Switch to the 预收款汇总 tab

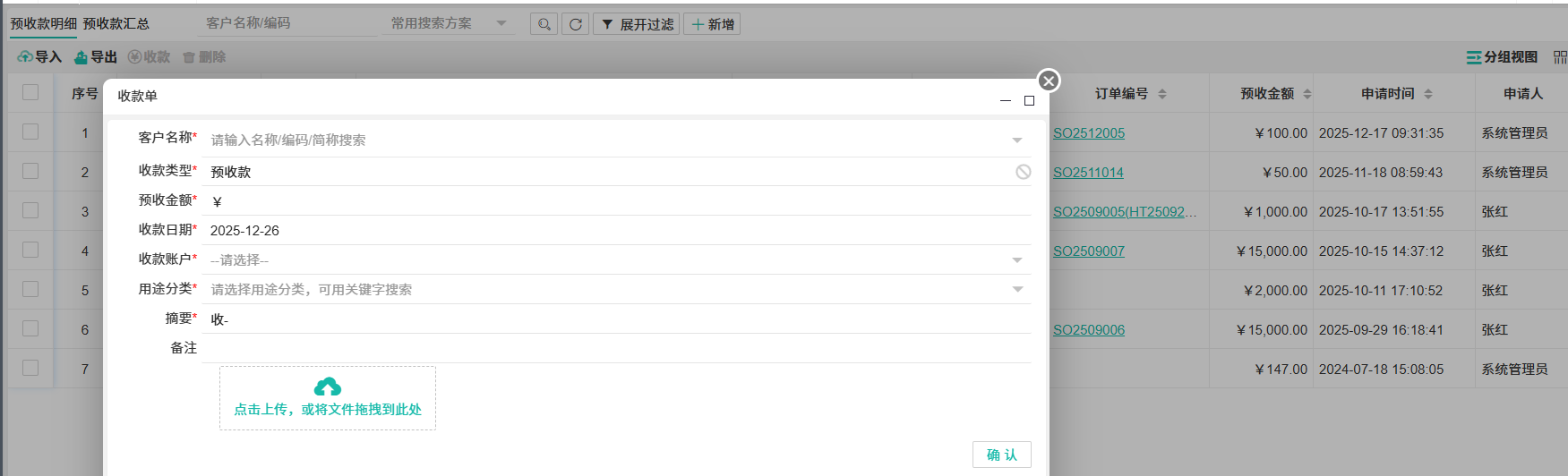pyautogui.click(x=116, y=24)
